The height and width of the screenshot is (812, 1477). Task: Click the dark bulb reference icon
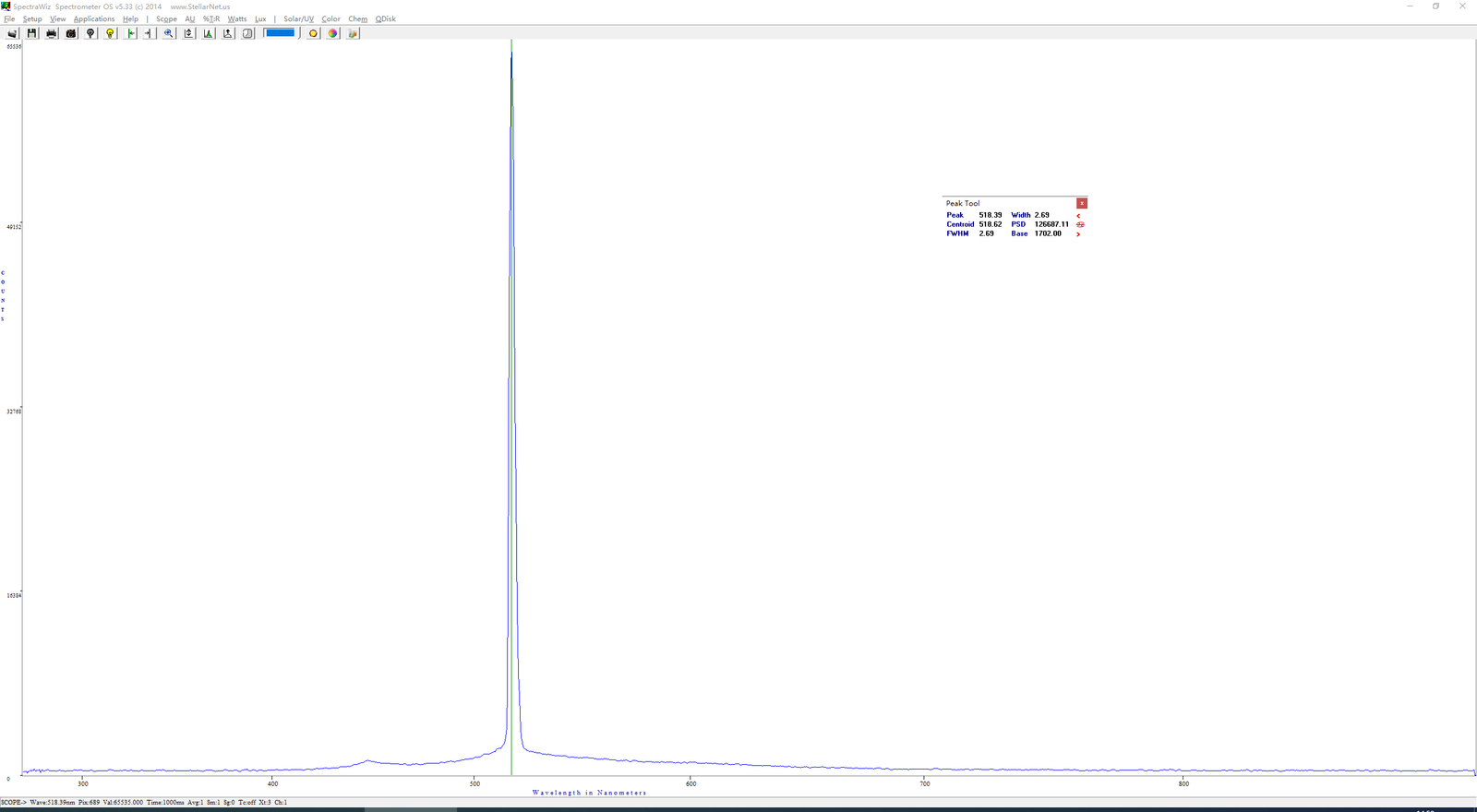pyautogui.click(x=90, y=33)
